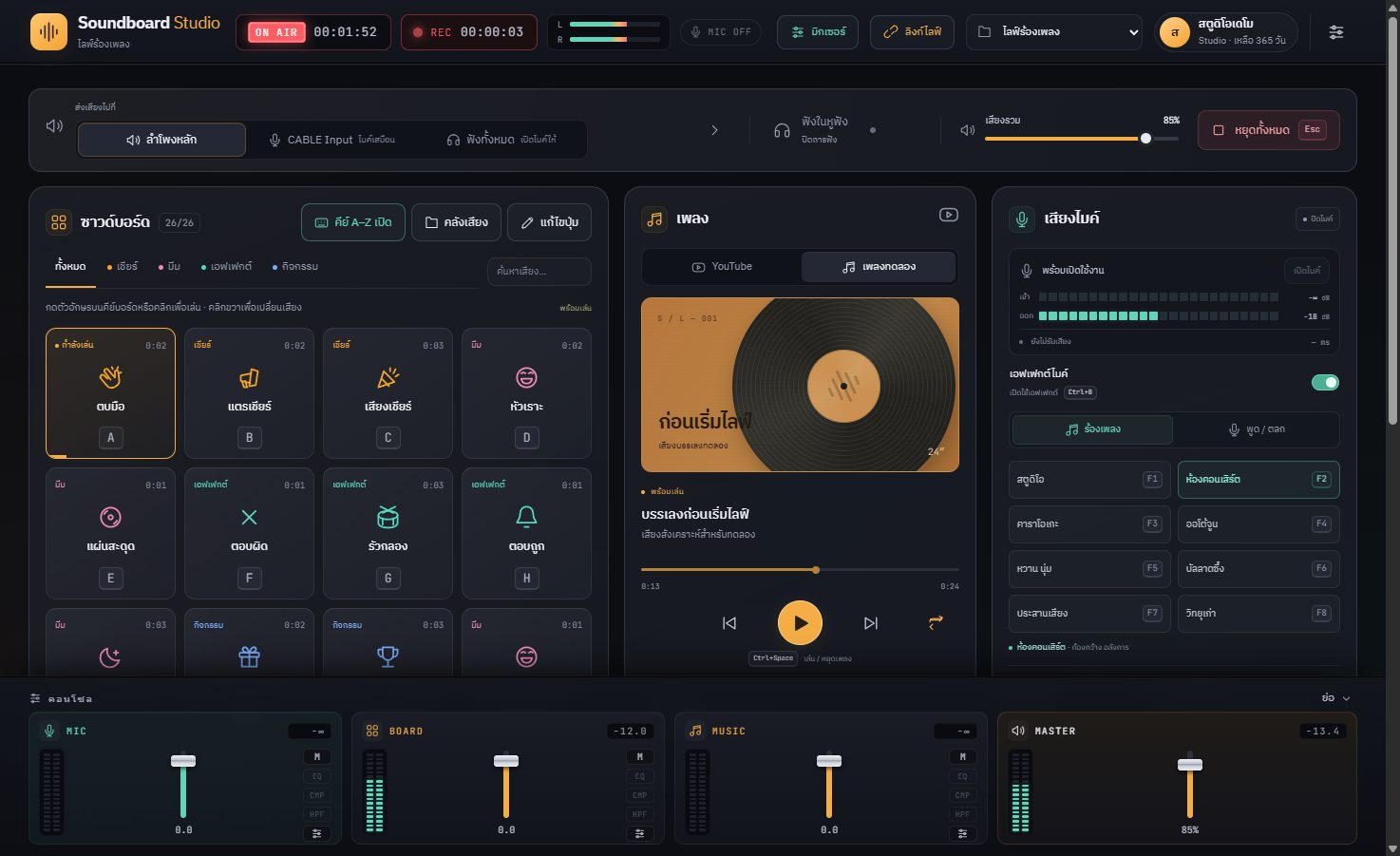Toggle the repeat loop icon
1400x856 pixels.
coord(936,623)
